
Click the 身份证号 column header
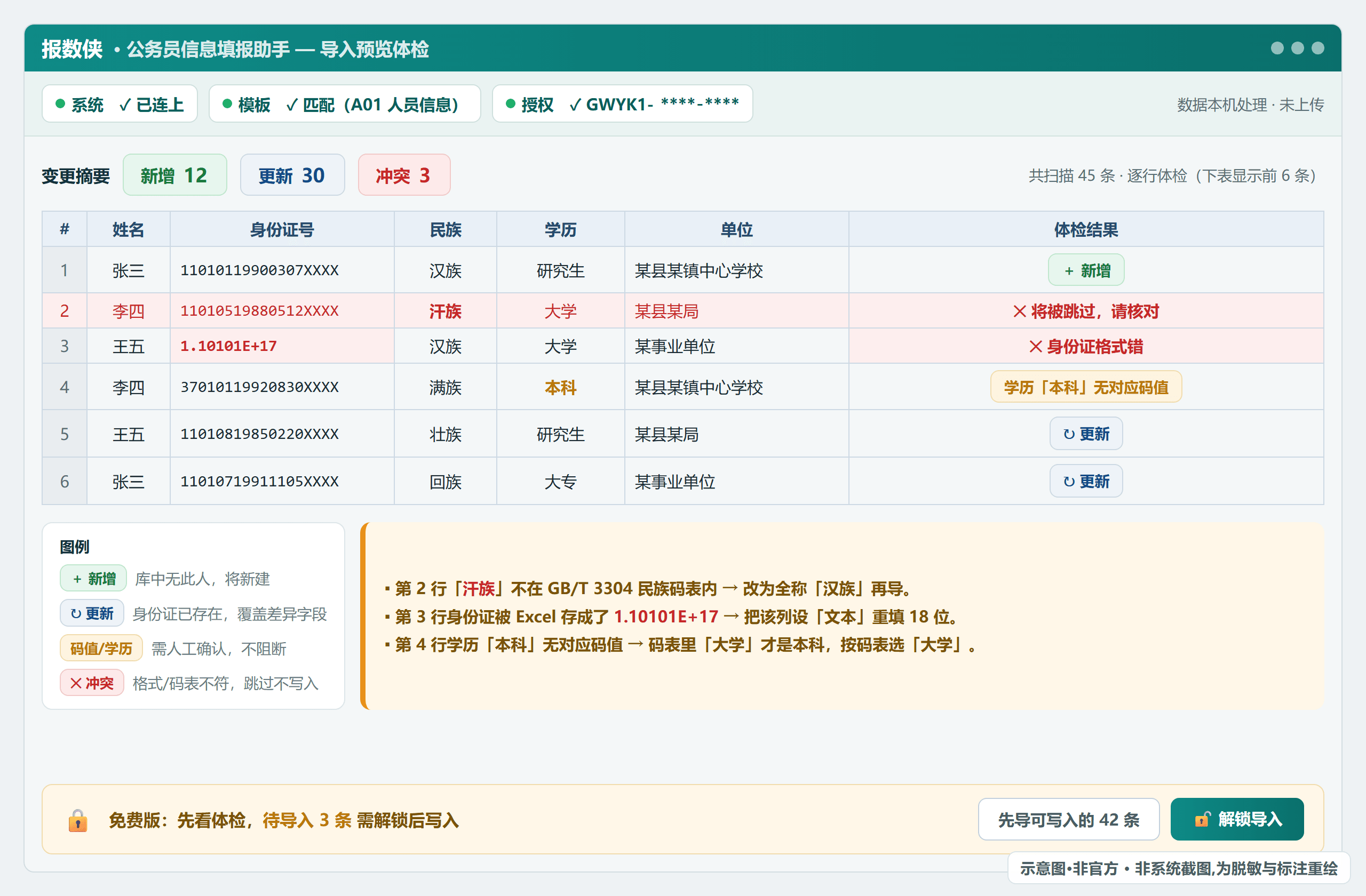tap(282, 229)
